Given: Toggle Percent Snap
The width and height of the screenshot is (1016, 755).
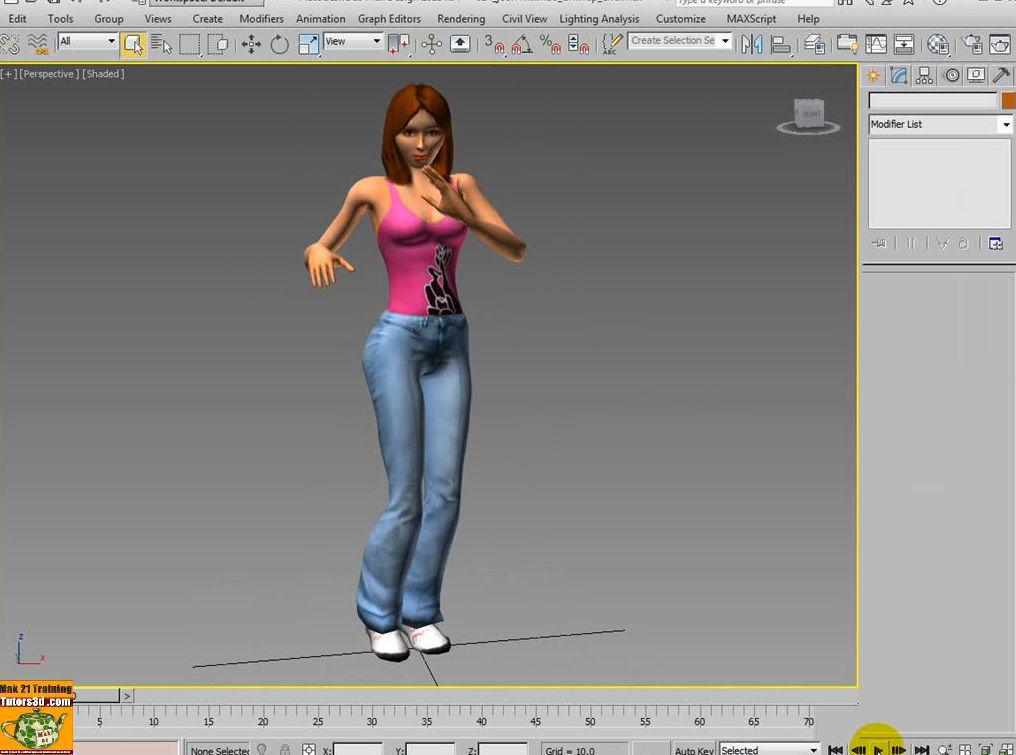Looking at the screenshot, I should click(550, 45).
